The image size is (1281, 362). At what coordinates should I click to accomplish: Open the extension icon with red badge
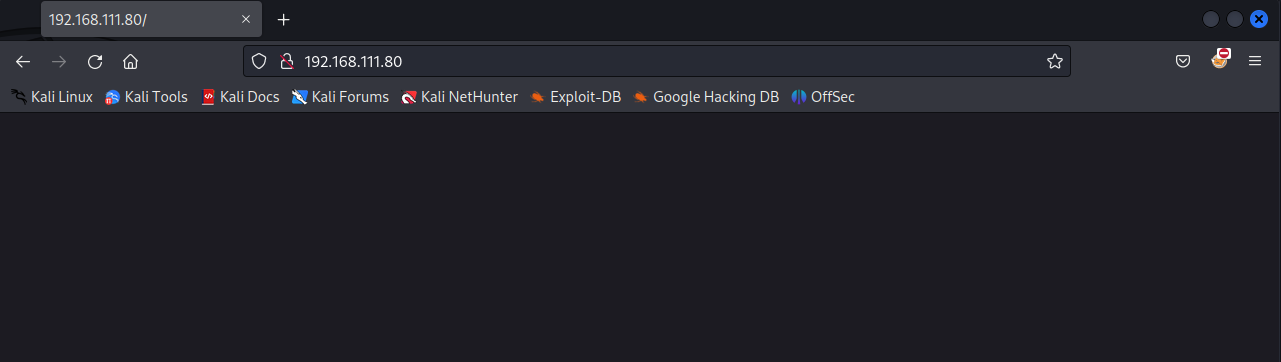1219,60
